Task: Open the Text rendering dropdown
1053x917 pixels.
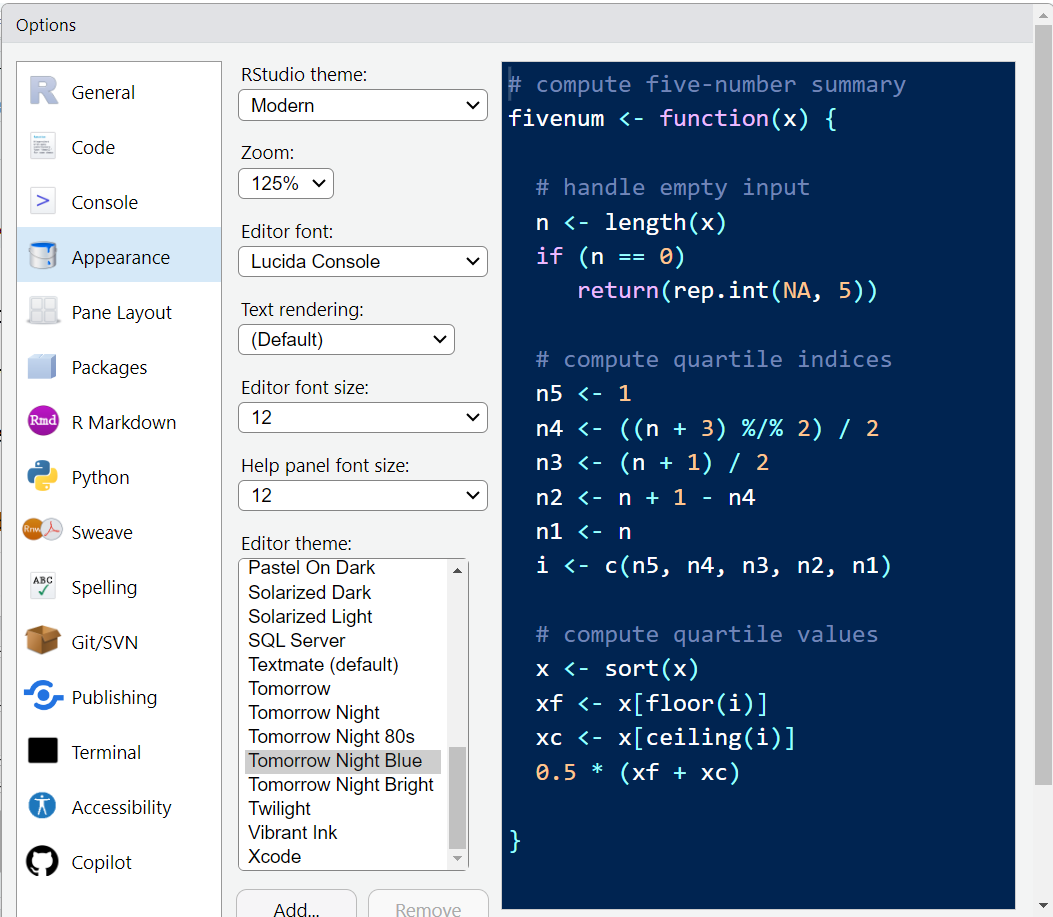Action: click(x=346, y=339)
